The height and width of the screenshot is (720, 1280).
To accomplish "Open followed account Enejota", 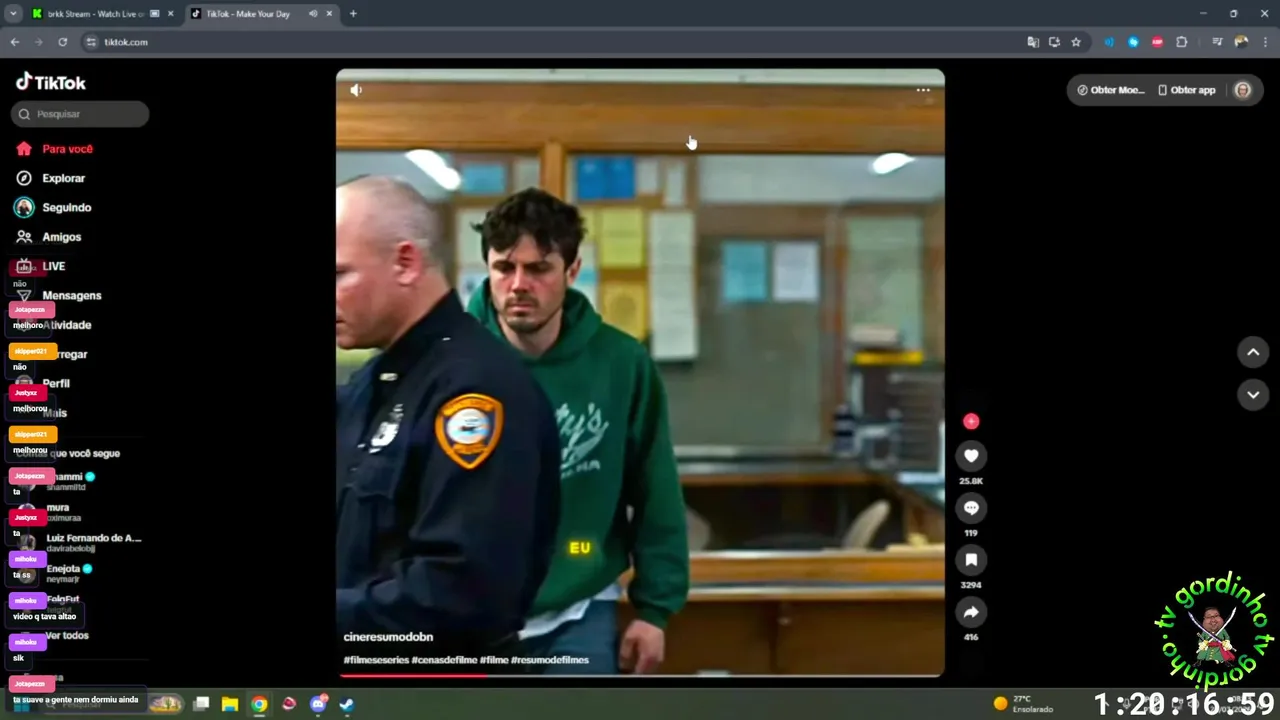I will pyautogui.click(x=55, y=573).
